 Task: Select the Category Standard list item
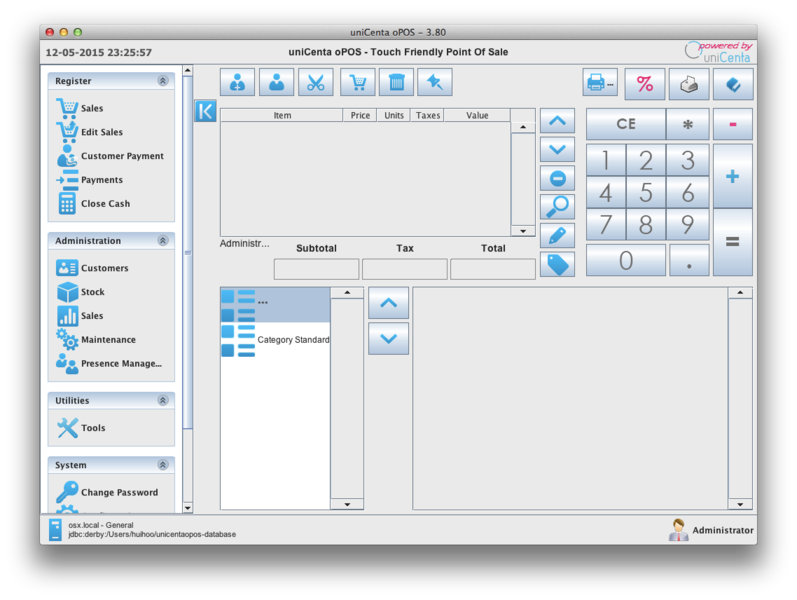(275, 340)
